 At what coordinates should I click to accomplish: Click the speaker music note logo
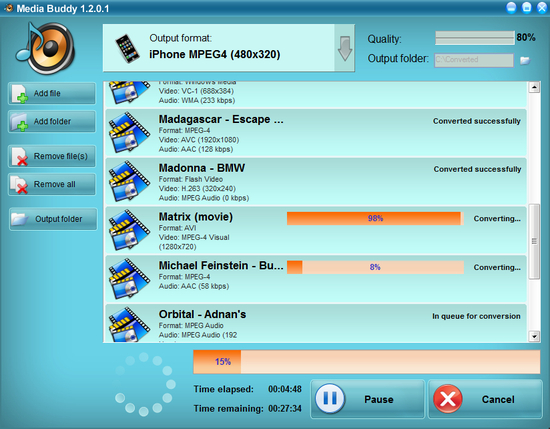coord(46,48)
